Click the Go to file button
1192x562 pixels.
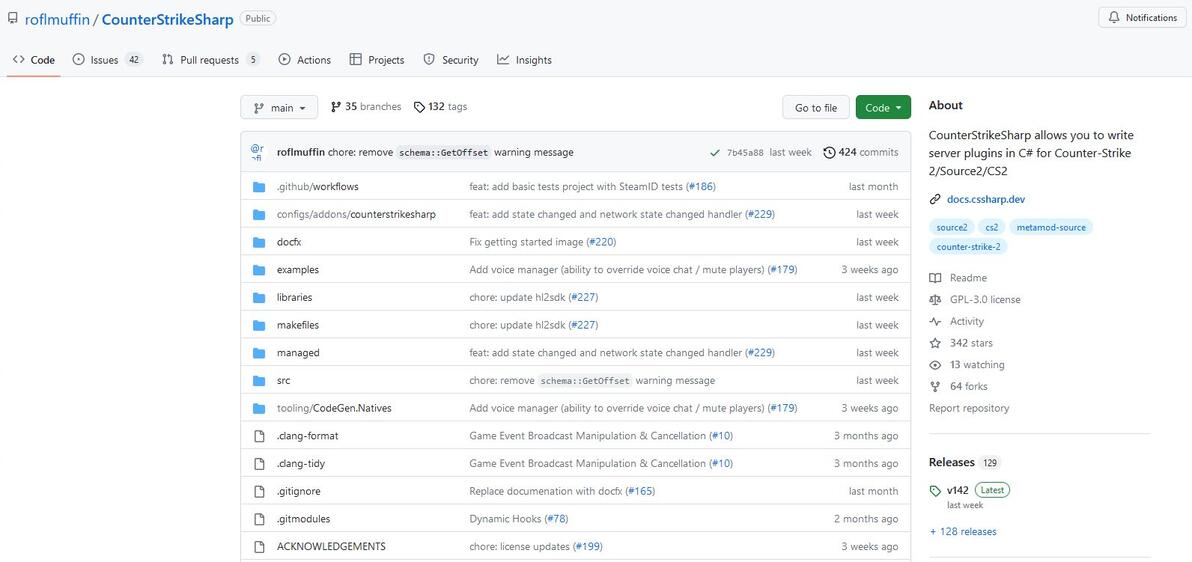(x=816, y=108)
